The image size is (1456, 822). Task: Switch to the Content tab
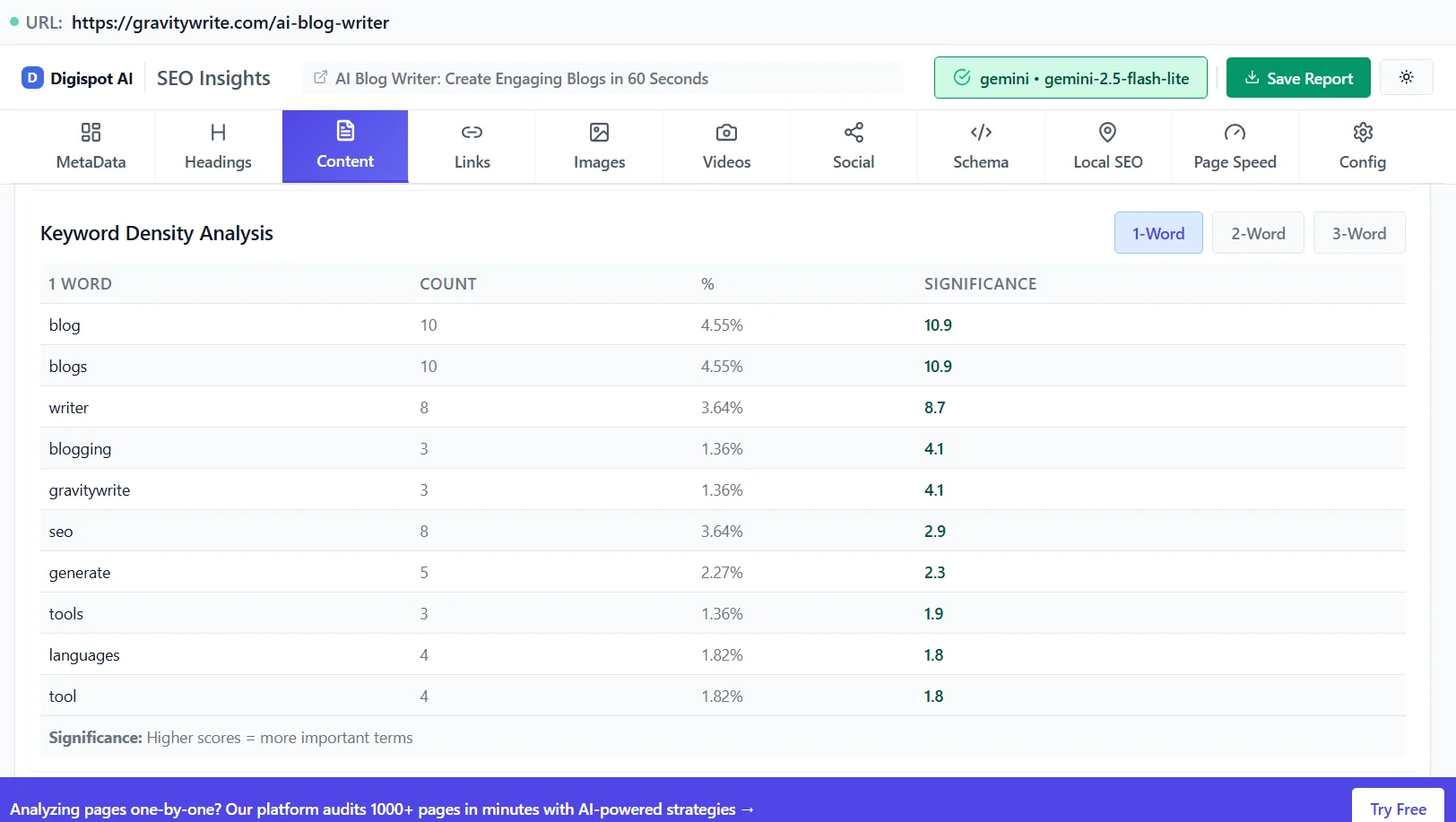[344, 146]
